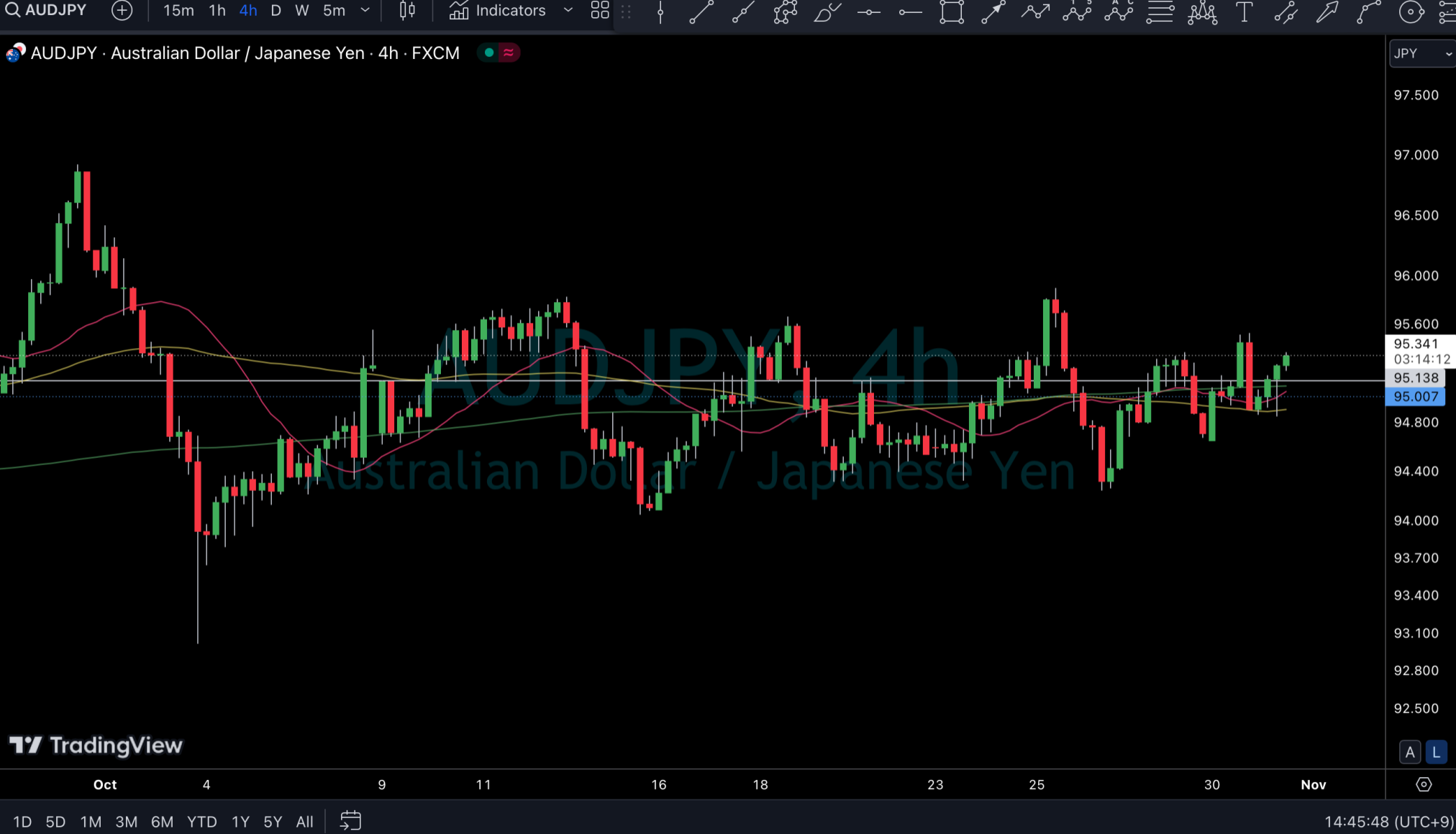Screen dimensions: 1456x834
Task: Select the Fibonacci retracement lines tool
Action: pyautogui.click(x=1160, y=12)
